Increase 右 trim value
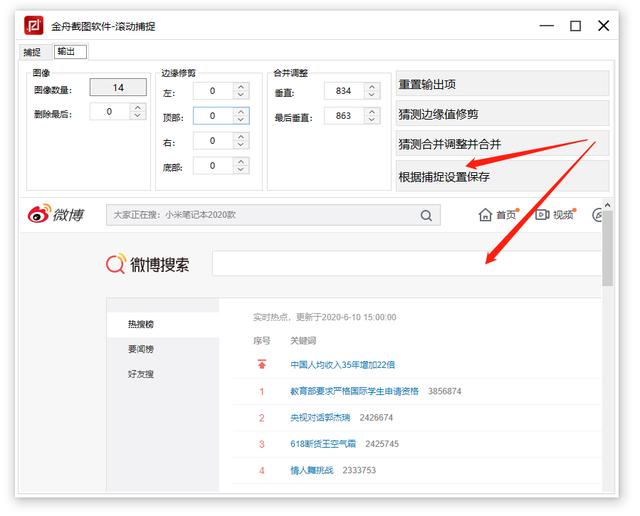Viewport: 640px width, 516px height. click(x=241, y=137)
